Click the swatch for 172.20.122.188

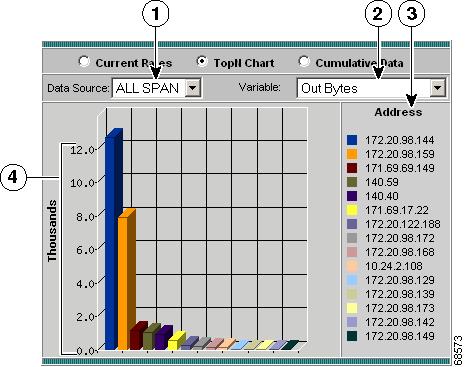352,224
